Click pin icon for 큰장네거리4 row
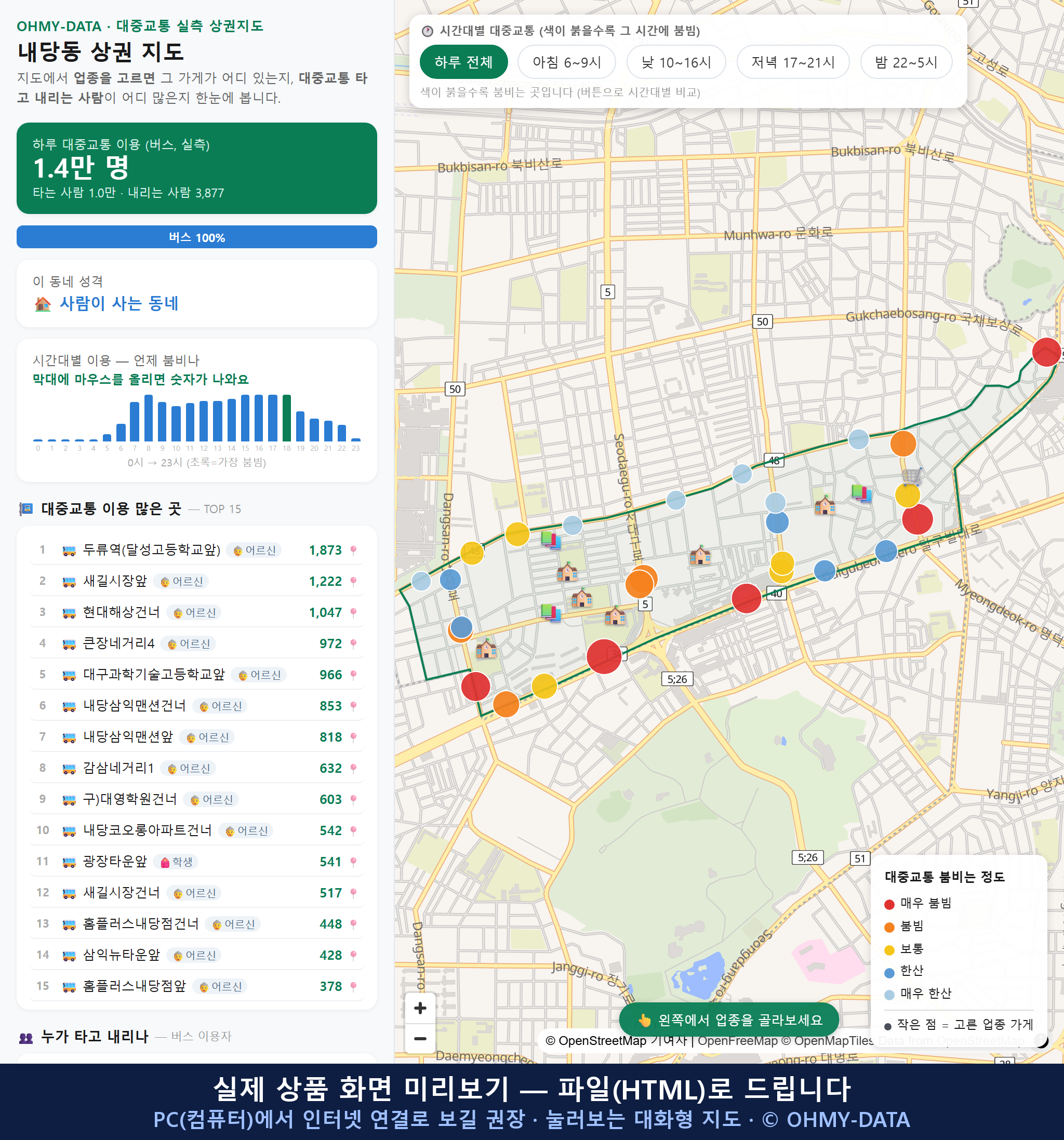Viewport: 1064px width, 1140px height. [353, 643]
